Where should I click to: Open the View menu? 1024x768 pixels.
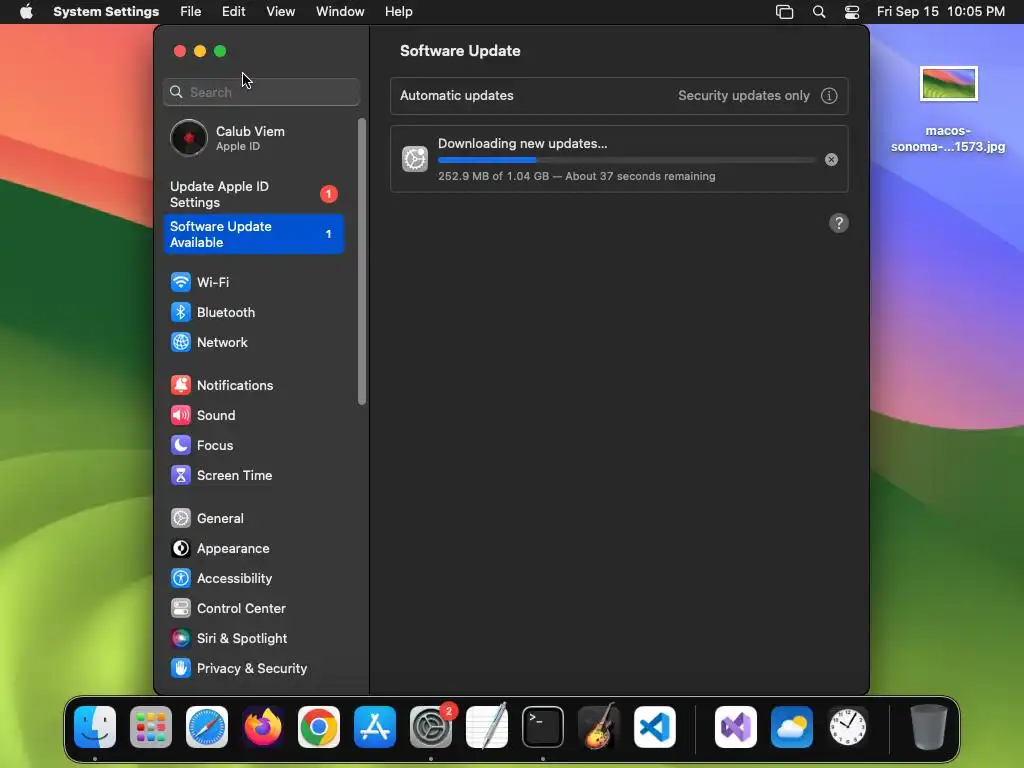281,12
